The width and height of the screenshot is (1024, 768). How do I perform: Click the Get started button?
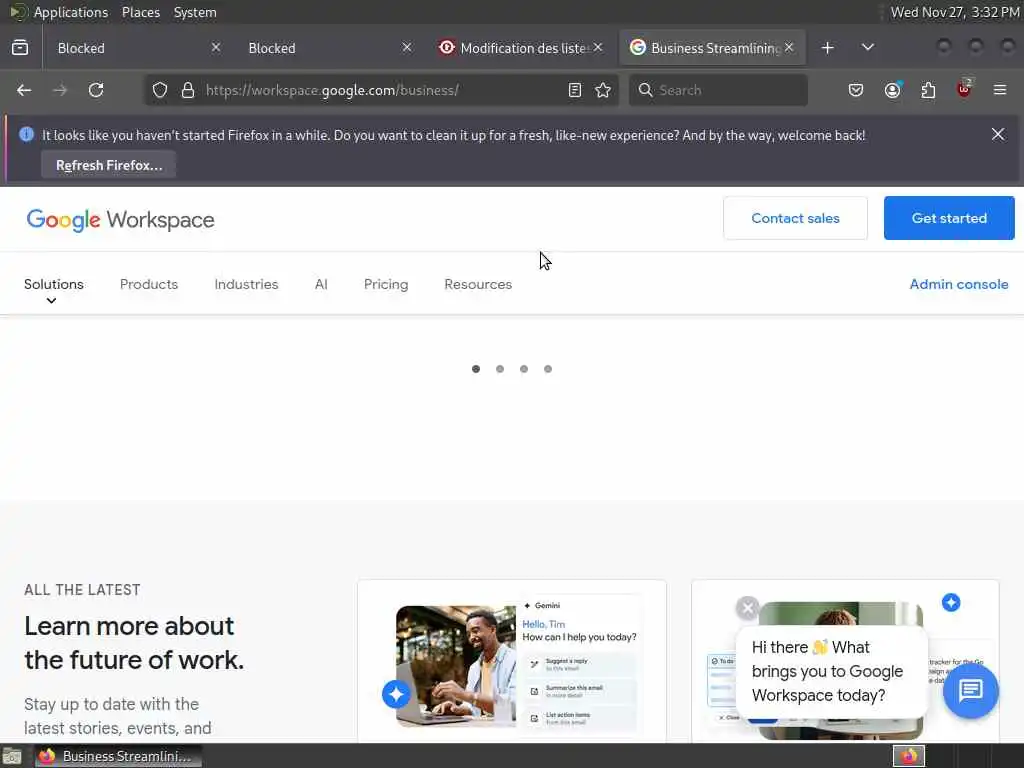(949, 218)
